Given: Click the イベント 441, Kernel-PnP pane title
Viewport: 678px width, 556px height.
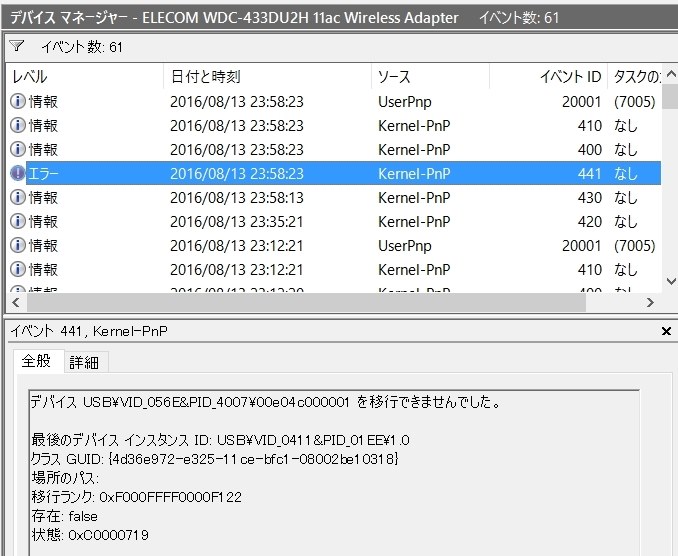Looking at the screenshot, I should point(89,331).
